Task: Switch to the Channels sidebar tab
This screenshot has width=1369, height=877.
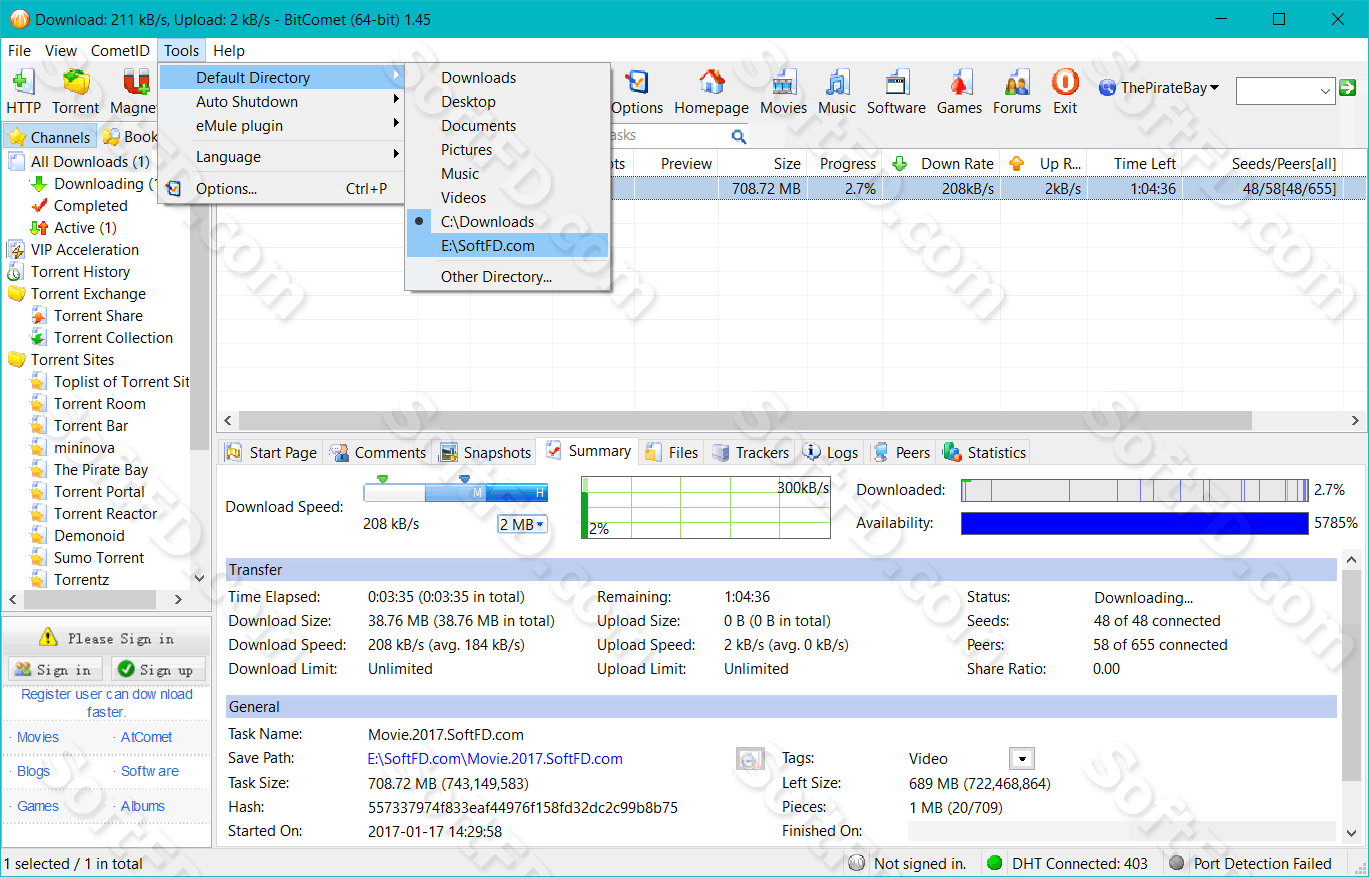Action: pos(50,137)
